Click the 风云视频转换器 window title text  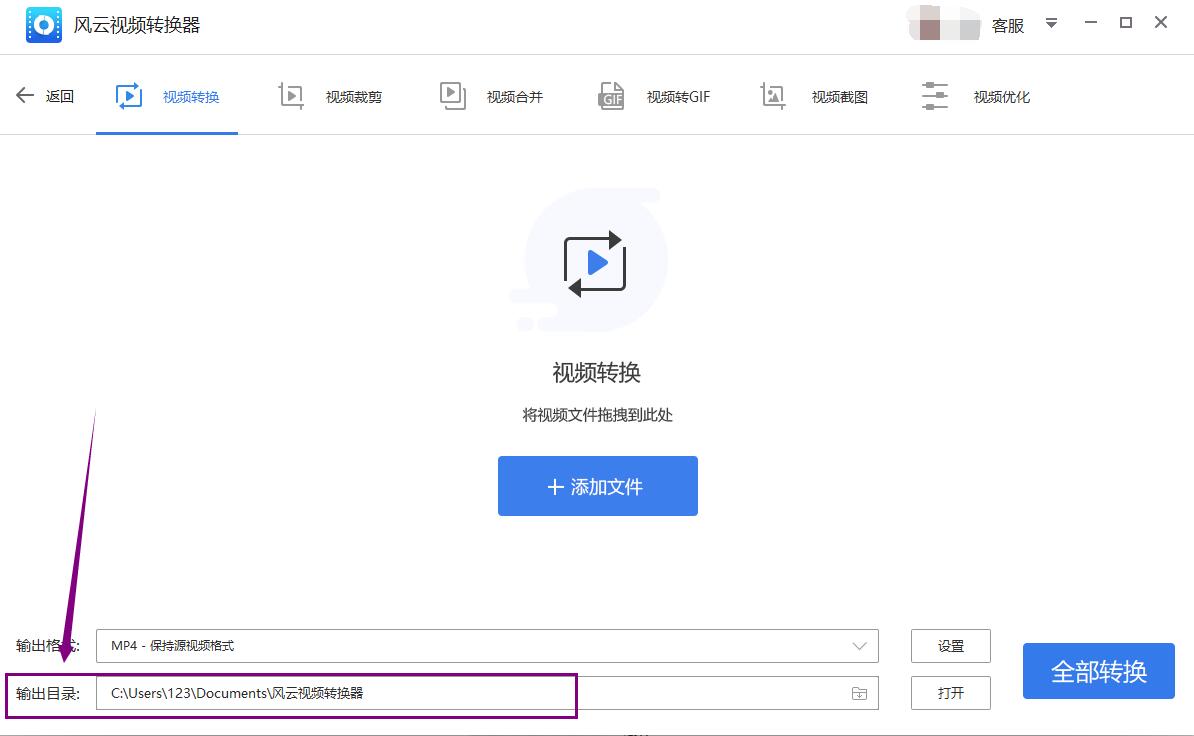coord(137,25)
